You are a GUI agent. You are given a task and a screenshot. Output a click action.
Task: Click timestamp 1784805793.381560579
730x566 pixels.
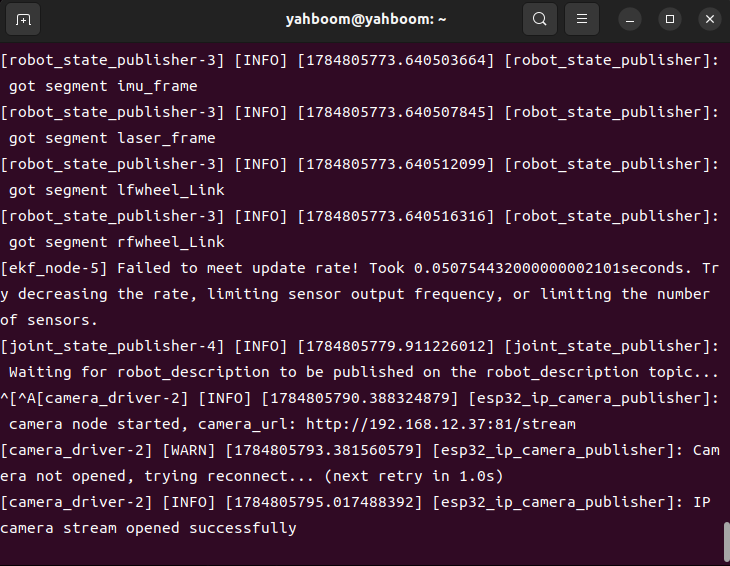point(324,450)
